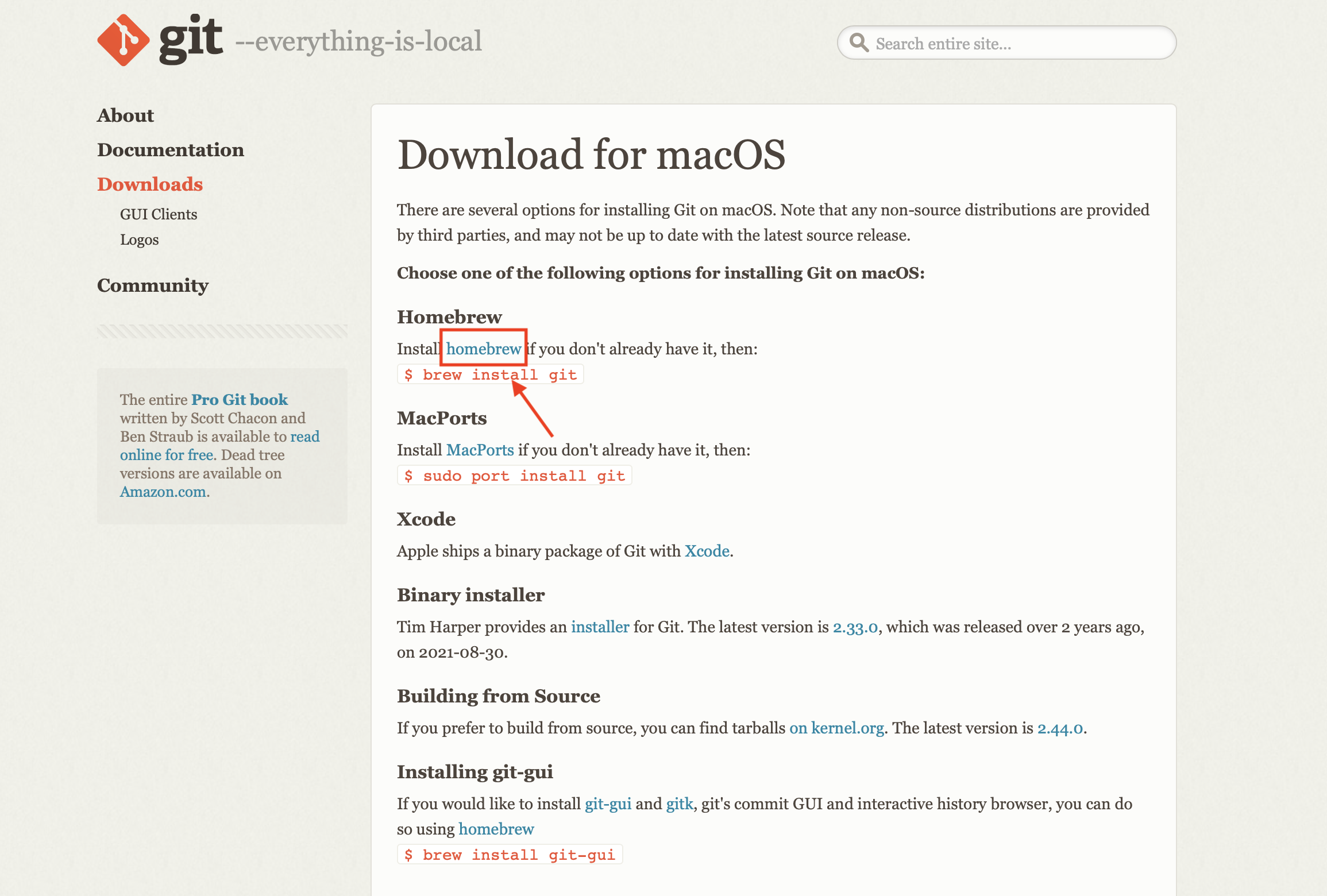Click the 2.44.0 latest version link

1060,728
